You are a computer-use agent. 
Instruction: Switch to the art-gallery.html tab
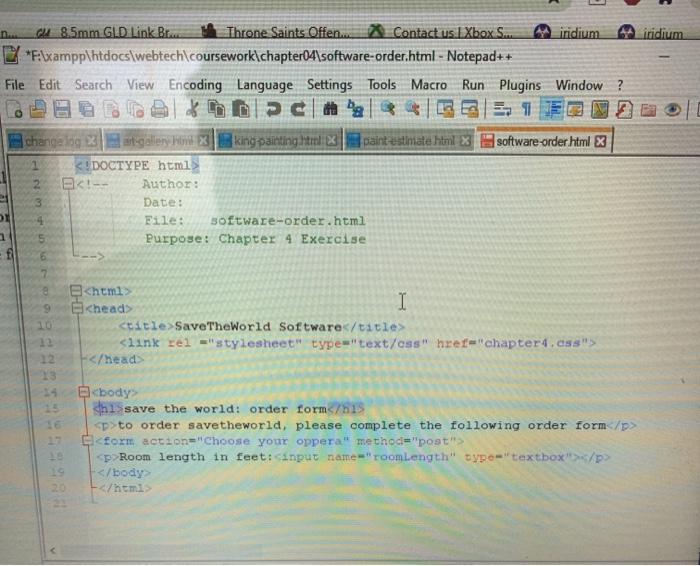(x=158, y=141)
